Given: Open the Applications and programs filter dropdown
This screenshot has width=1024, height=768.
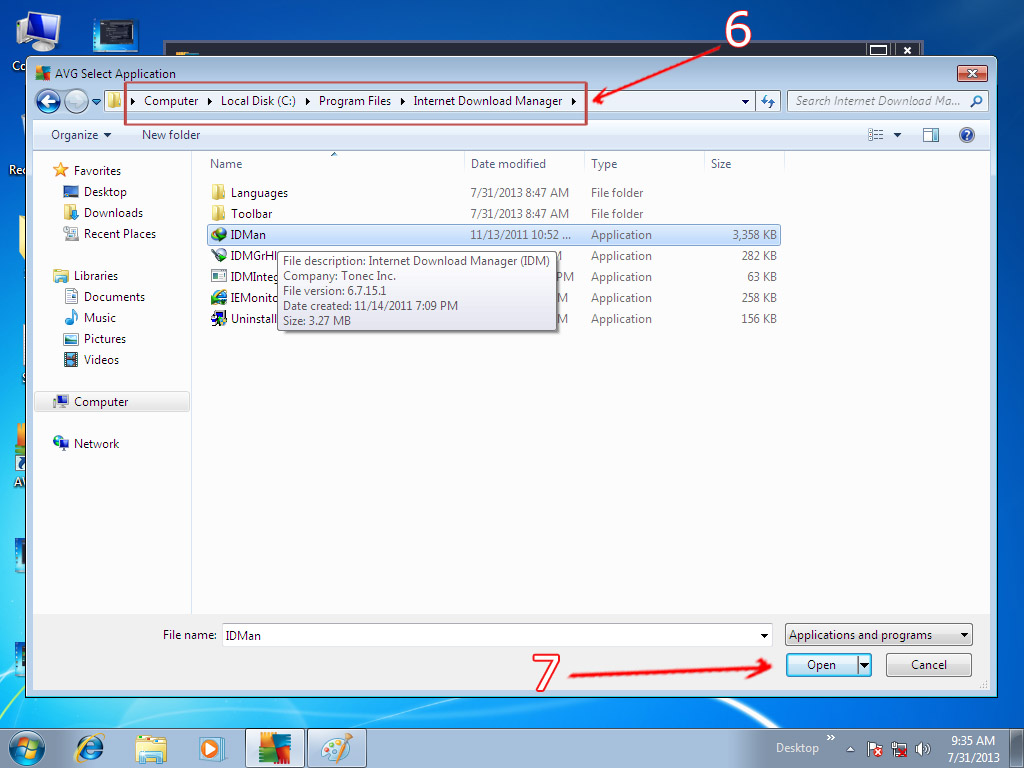Looking at the screenshot, I should (877, 634).
